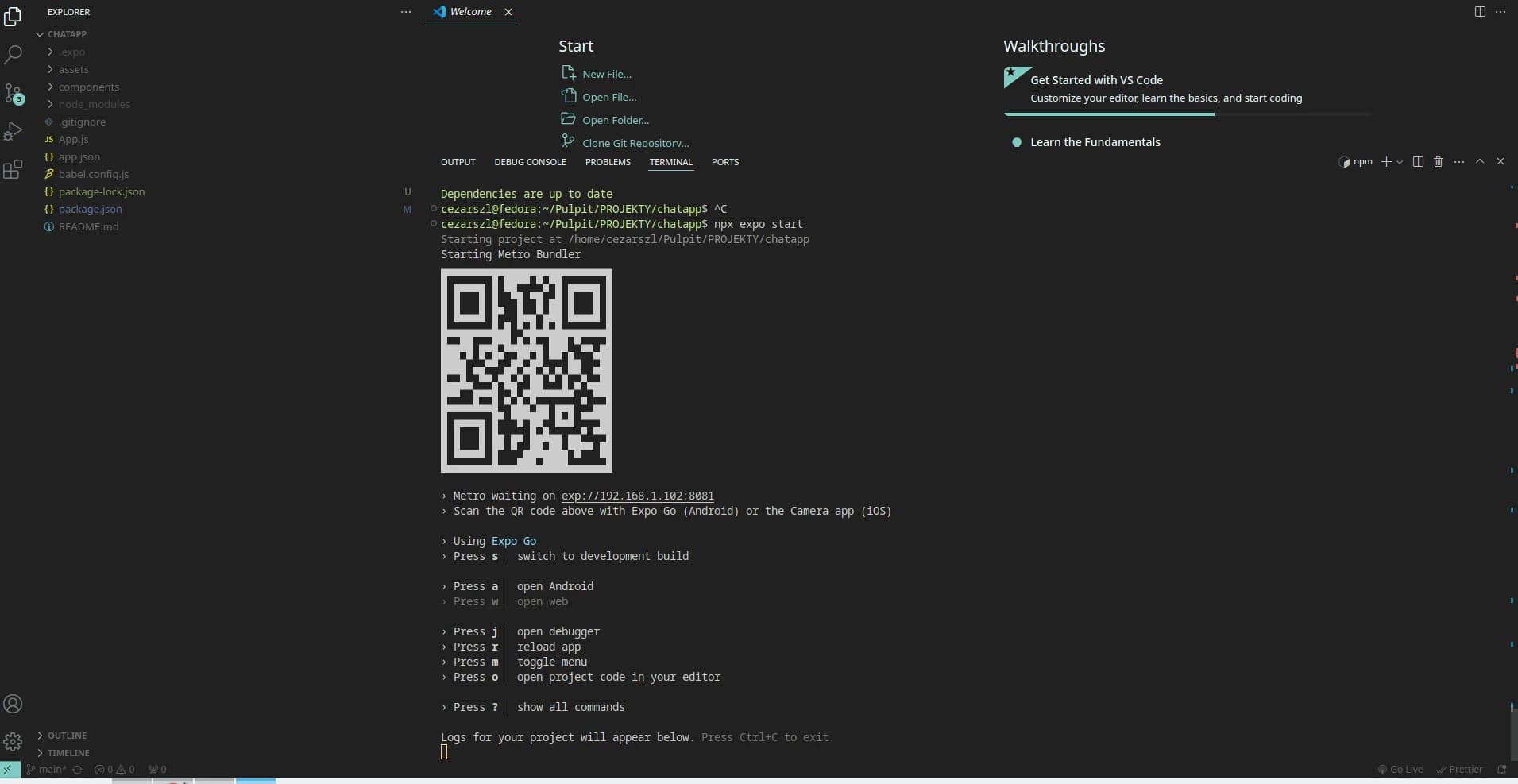
Task: Start Go Live server from the status bar
Action: point(1400,769)
